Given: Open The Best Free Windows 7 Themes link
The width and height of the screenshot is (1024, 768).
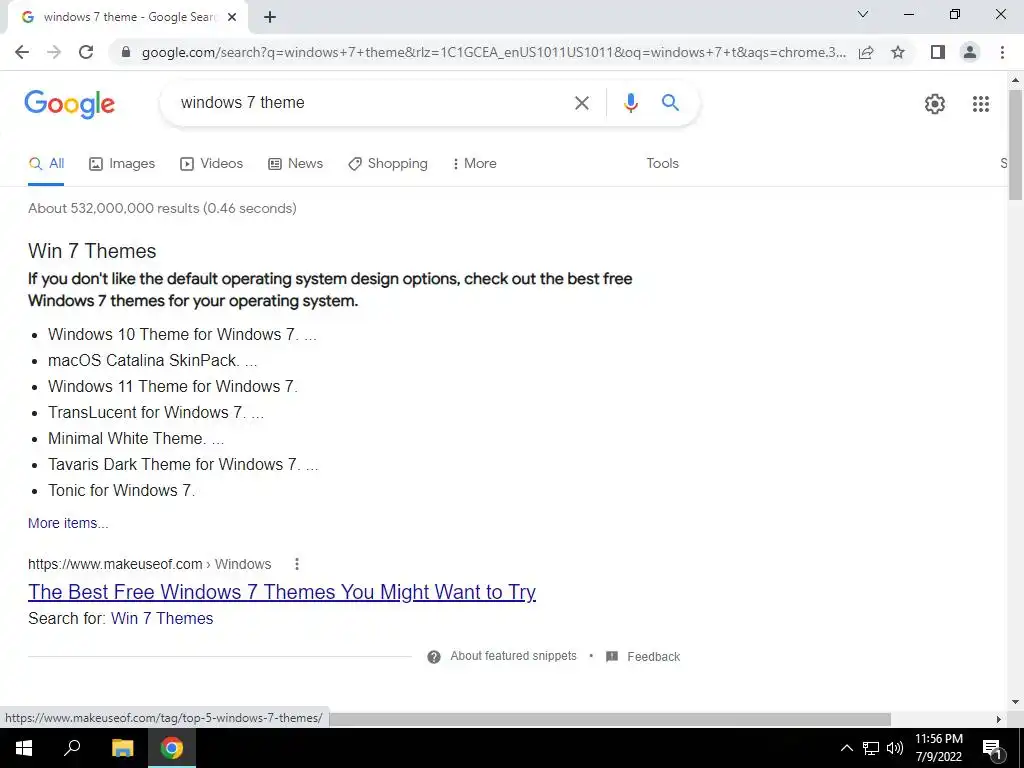Looking at the screenshot, I should click(282, 592).
